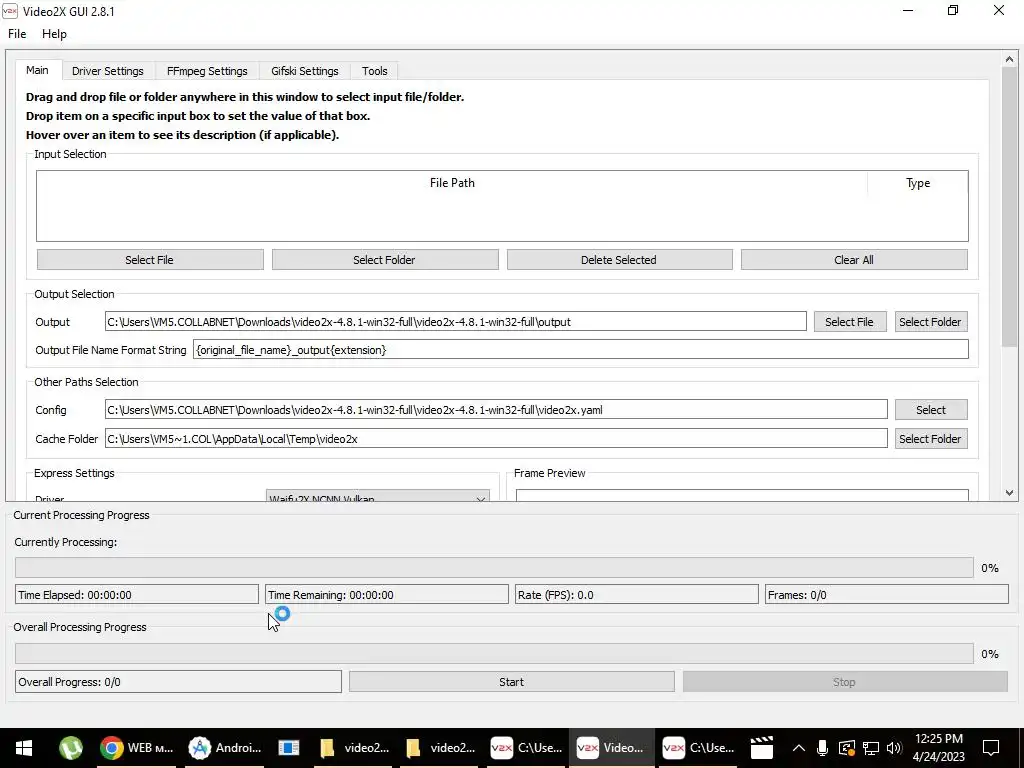Open the Chrome WEB window in taskbar
This screenshot has height=768, width=1024.
pyautogui.click(x=136, y=748)
